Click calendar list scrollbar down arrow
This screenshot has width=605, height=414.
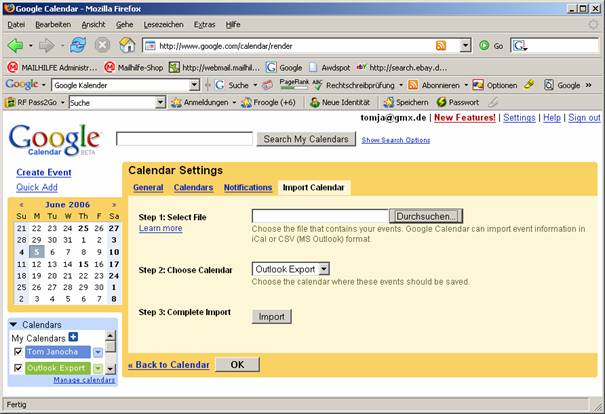110,369
